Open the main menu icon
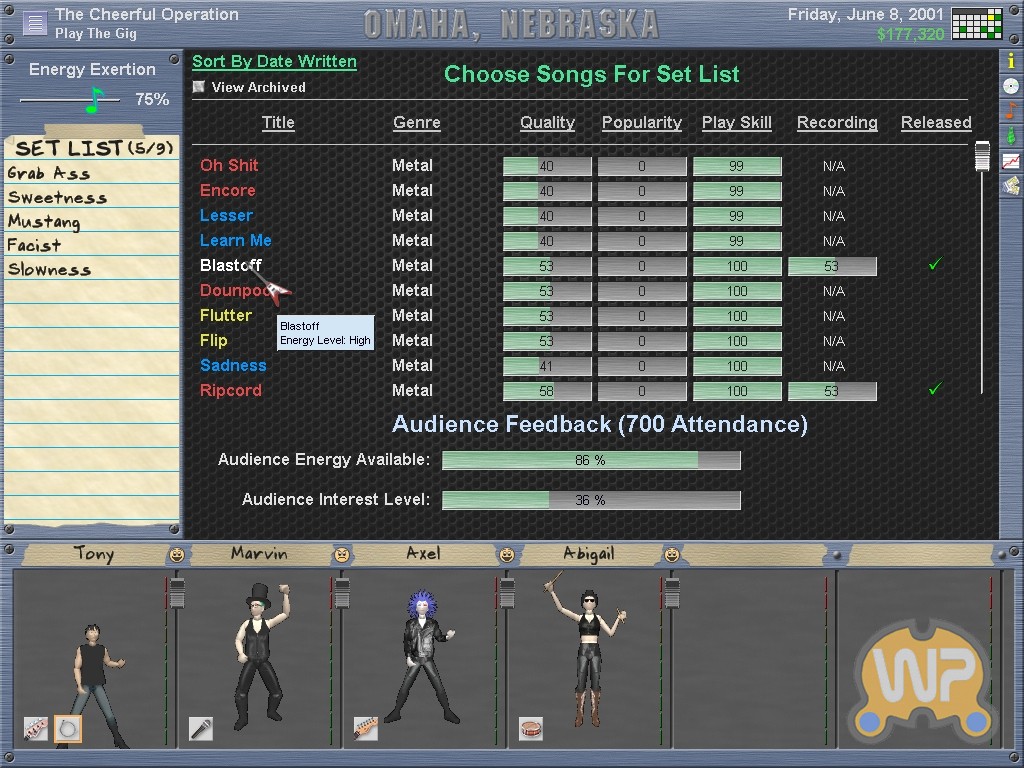Image resolution: width=1024 pixels, height=768 pixels. tap(34, 23)
